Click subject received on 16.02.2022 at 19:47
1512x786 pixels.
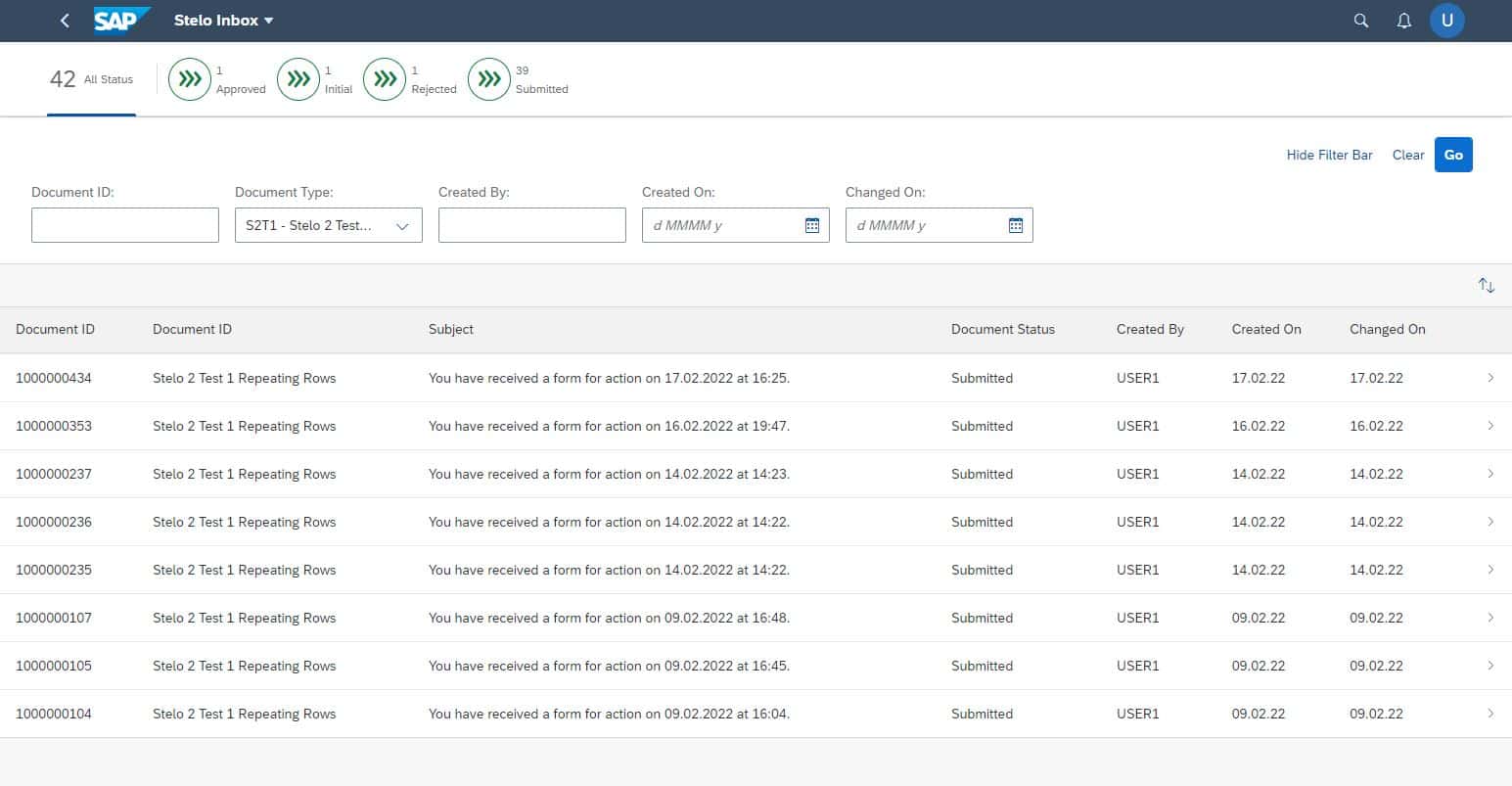pyautogui.click(x=609, y=426)
